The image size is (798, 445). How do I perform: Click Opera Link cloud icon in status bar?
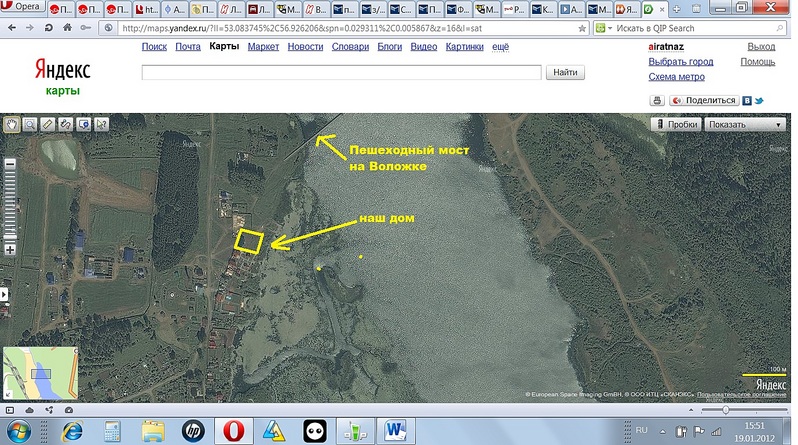[30, 410]
